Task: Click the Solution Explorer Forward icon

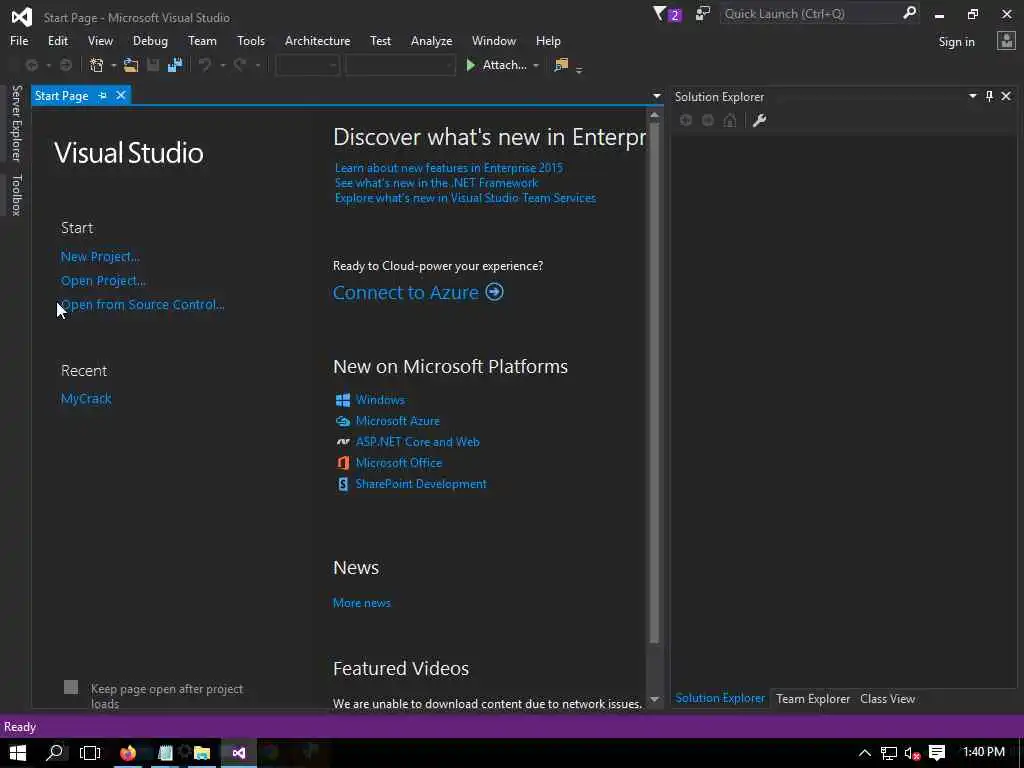Action: [708, 120]
